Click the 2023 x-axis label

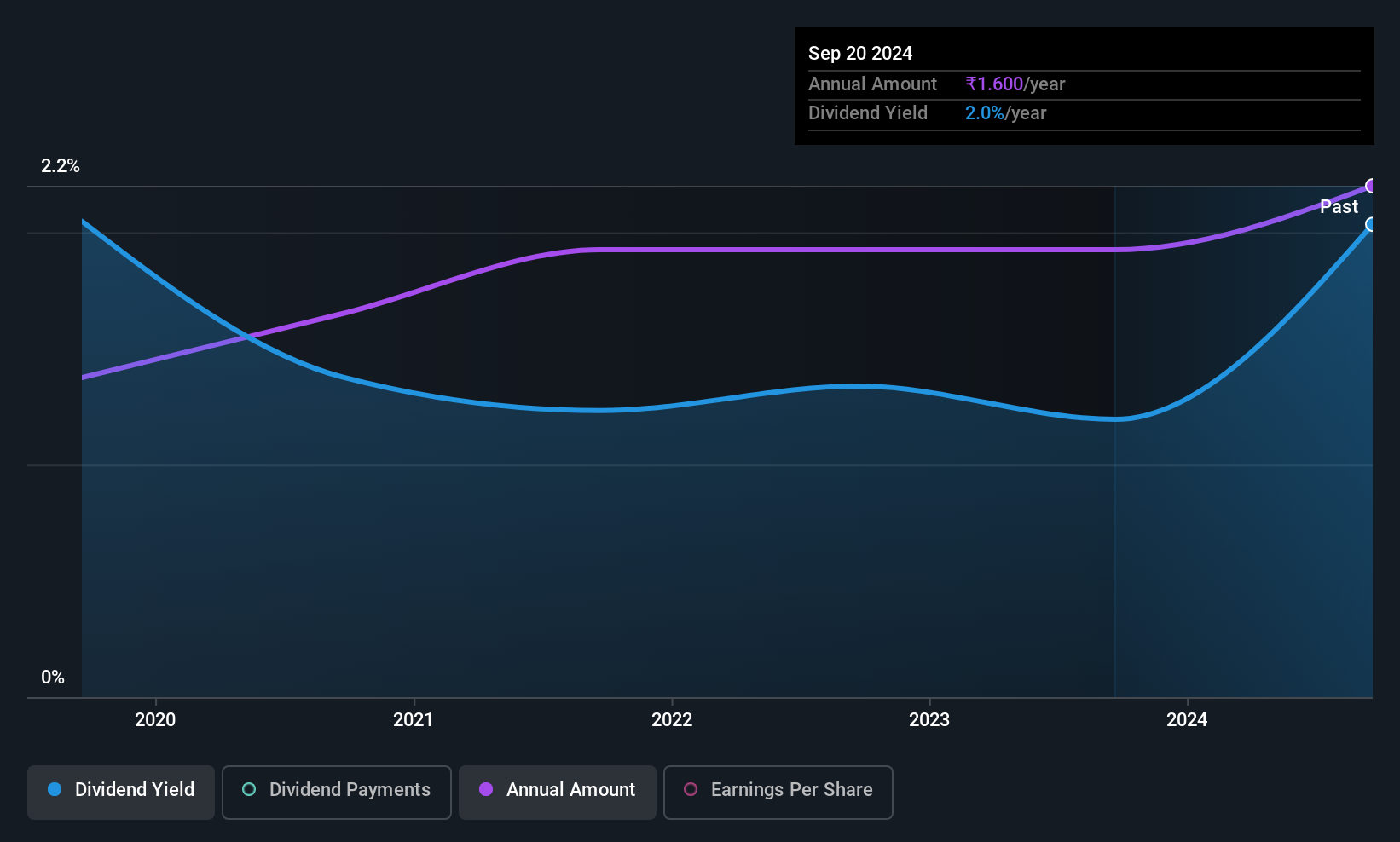(x=929, y=720)
